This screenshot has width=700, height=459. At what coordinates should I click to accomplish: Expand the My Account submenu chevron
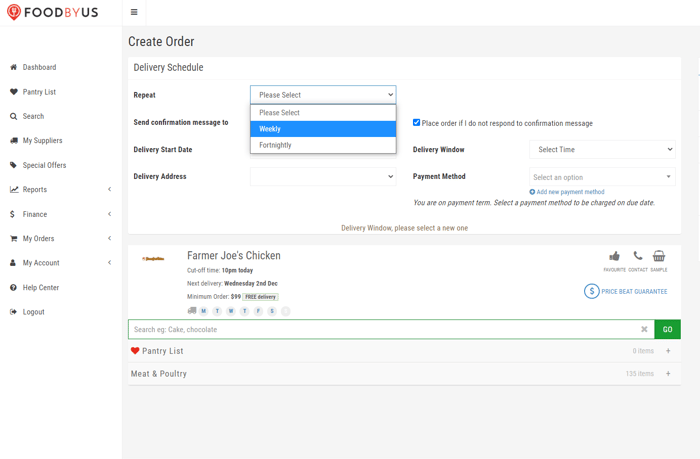coord(109,263)
